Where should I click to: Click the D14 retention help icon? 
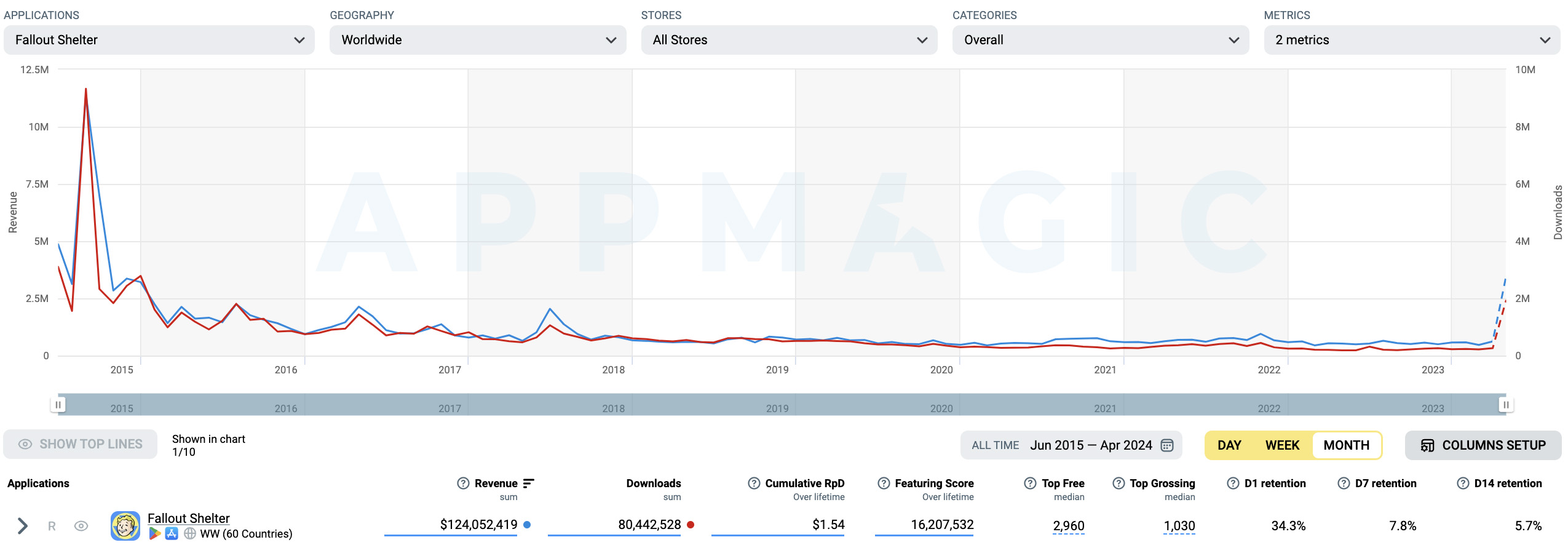1463,483
